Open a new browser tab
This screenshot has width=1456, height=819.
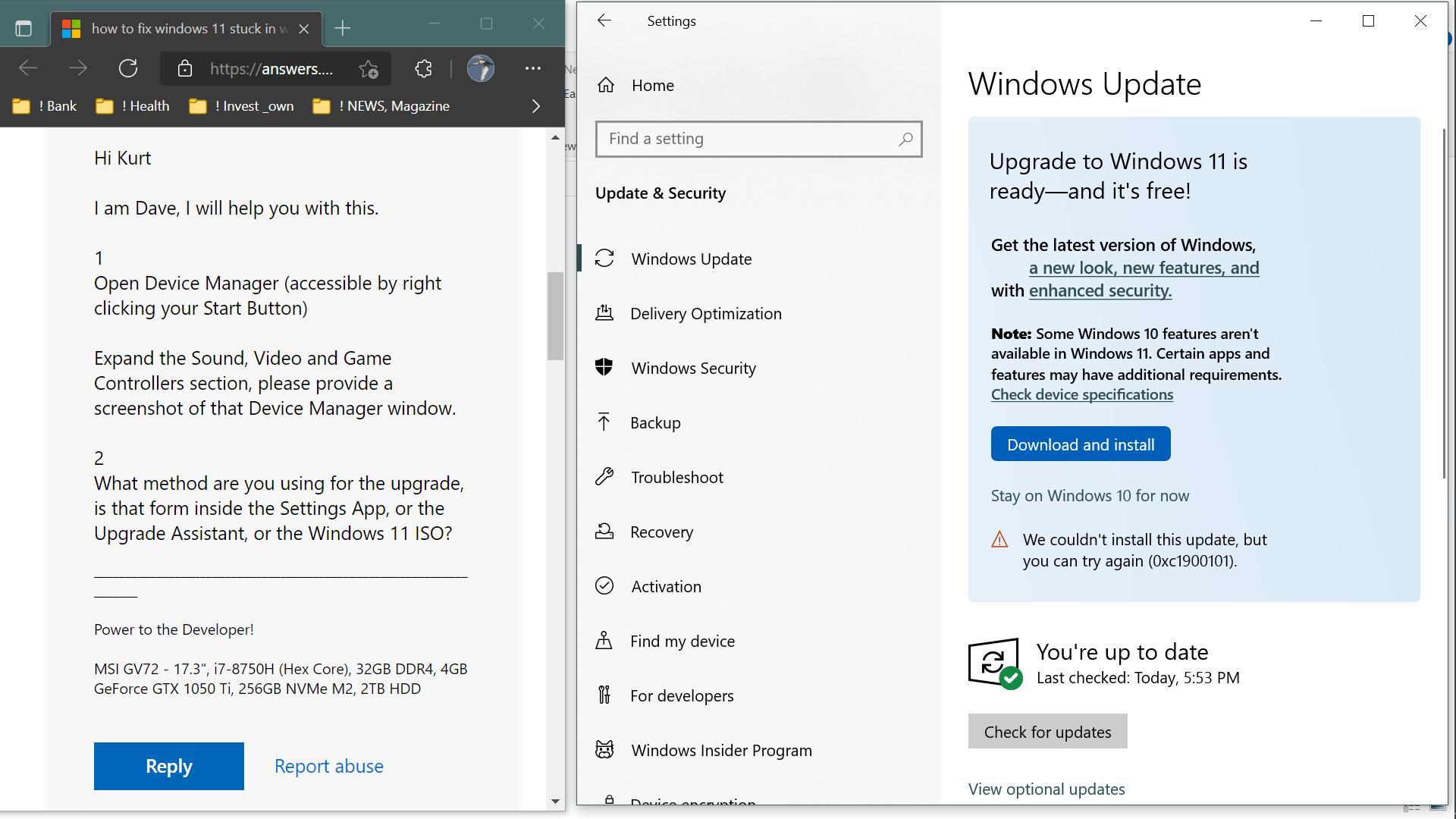pyautogui.click(x=343, y=29)
